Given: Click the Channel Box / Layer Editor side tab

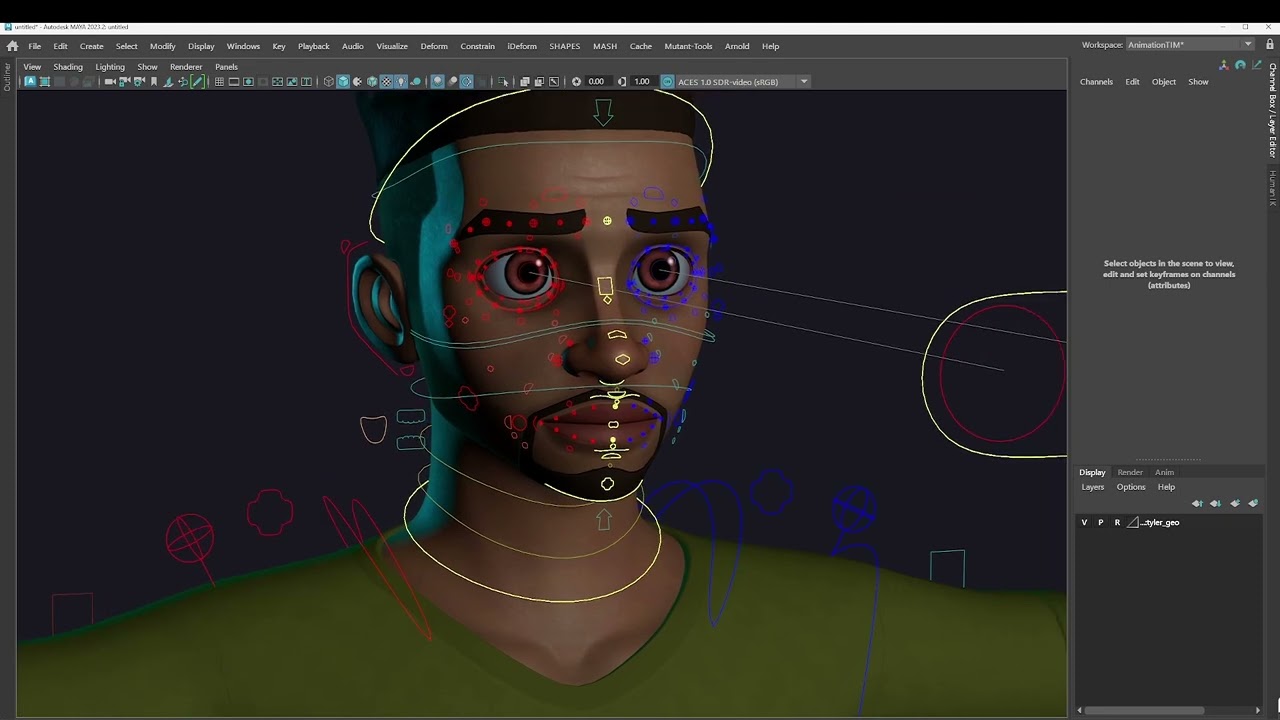Looking at the screenshot, I should 1273,110.
